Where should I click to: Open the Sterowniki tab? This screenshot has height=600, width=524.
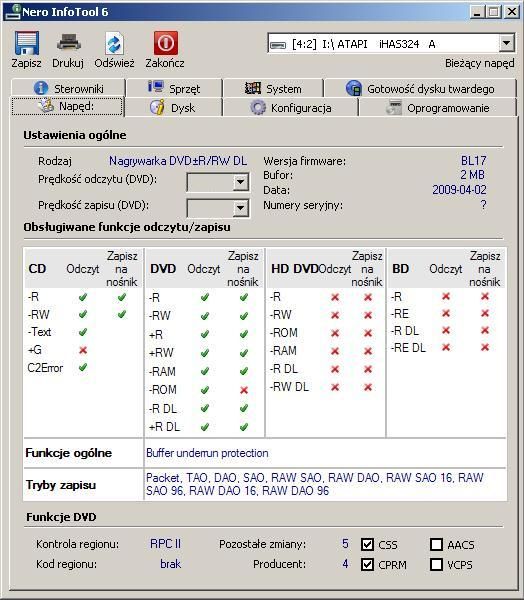click(69, 88)
